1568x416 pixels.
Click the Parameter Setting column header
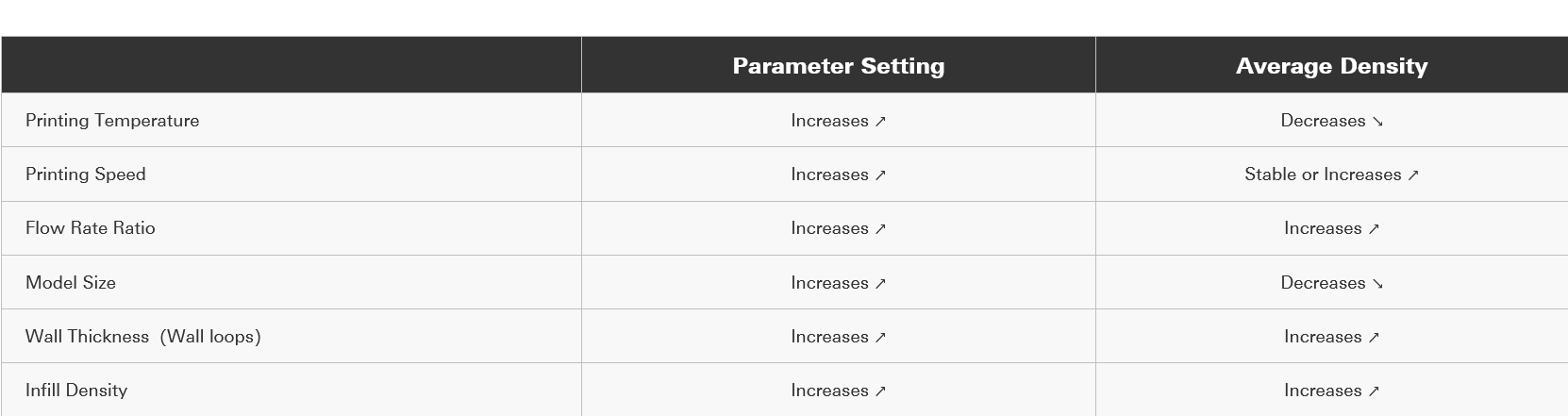838,66
